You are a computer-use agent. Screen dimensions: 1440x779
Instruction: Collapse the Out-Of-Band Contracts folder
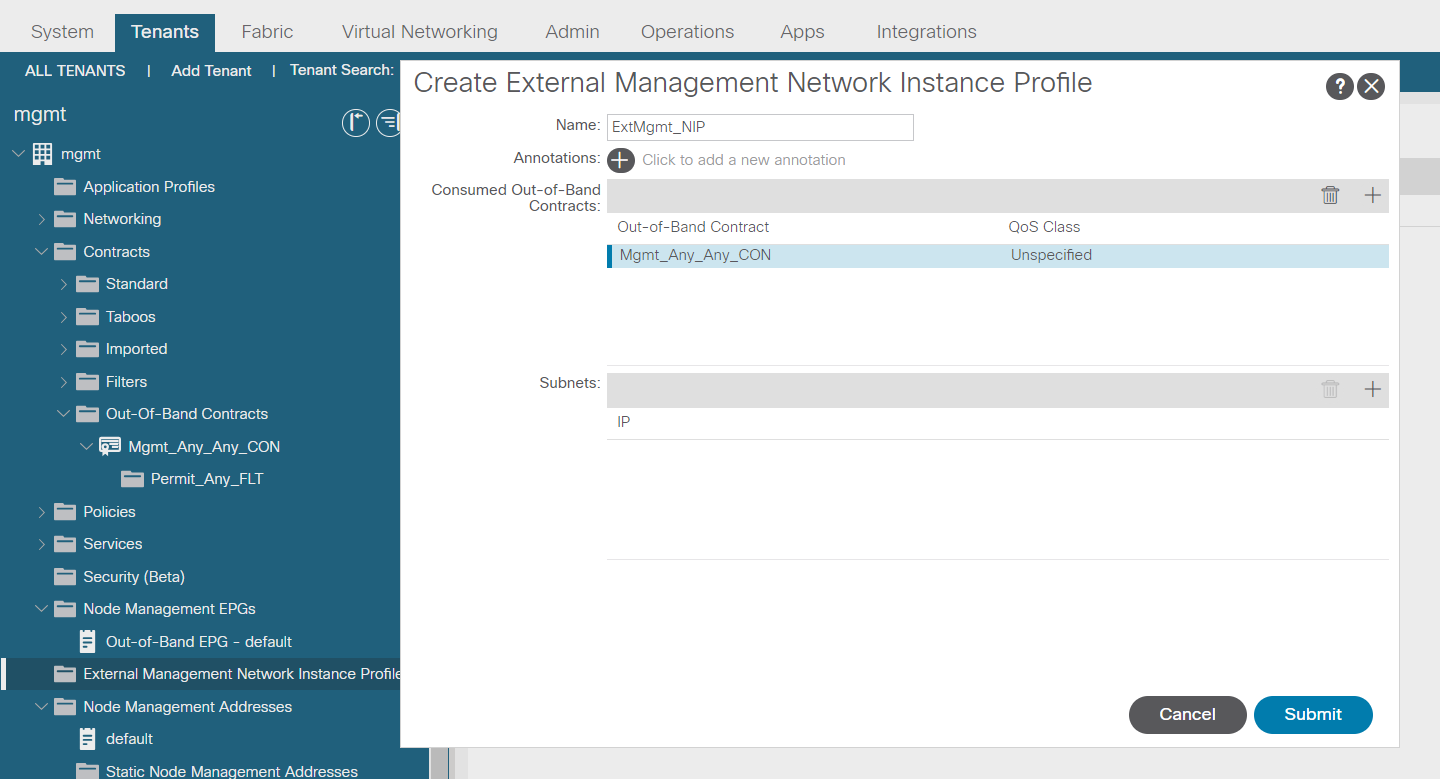[x=64, y=414]
